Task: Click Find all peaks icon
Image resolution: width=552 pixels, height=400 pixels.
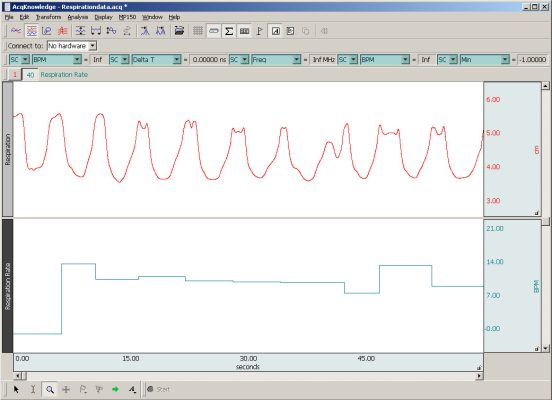Action: 161,31
